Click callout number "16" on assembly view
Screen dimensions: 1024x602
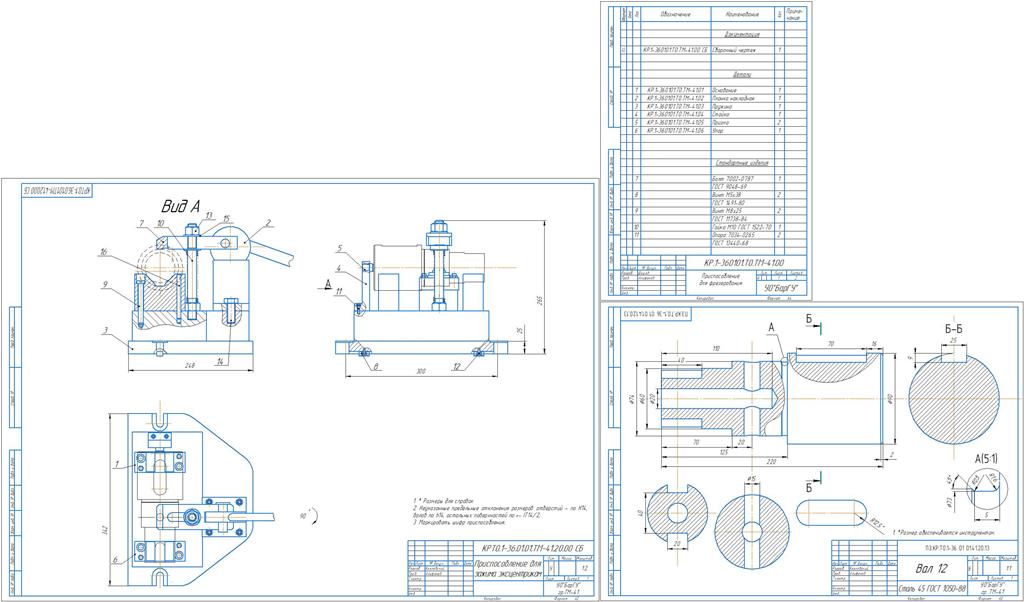pos(104,250)
